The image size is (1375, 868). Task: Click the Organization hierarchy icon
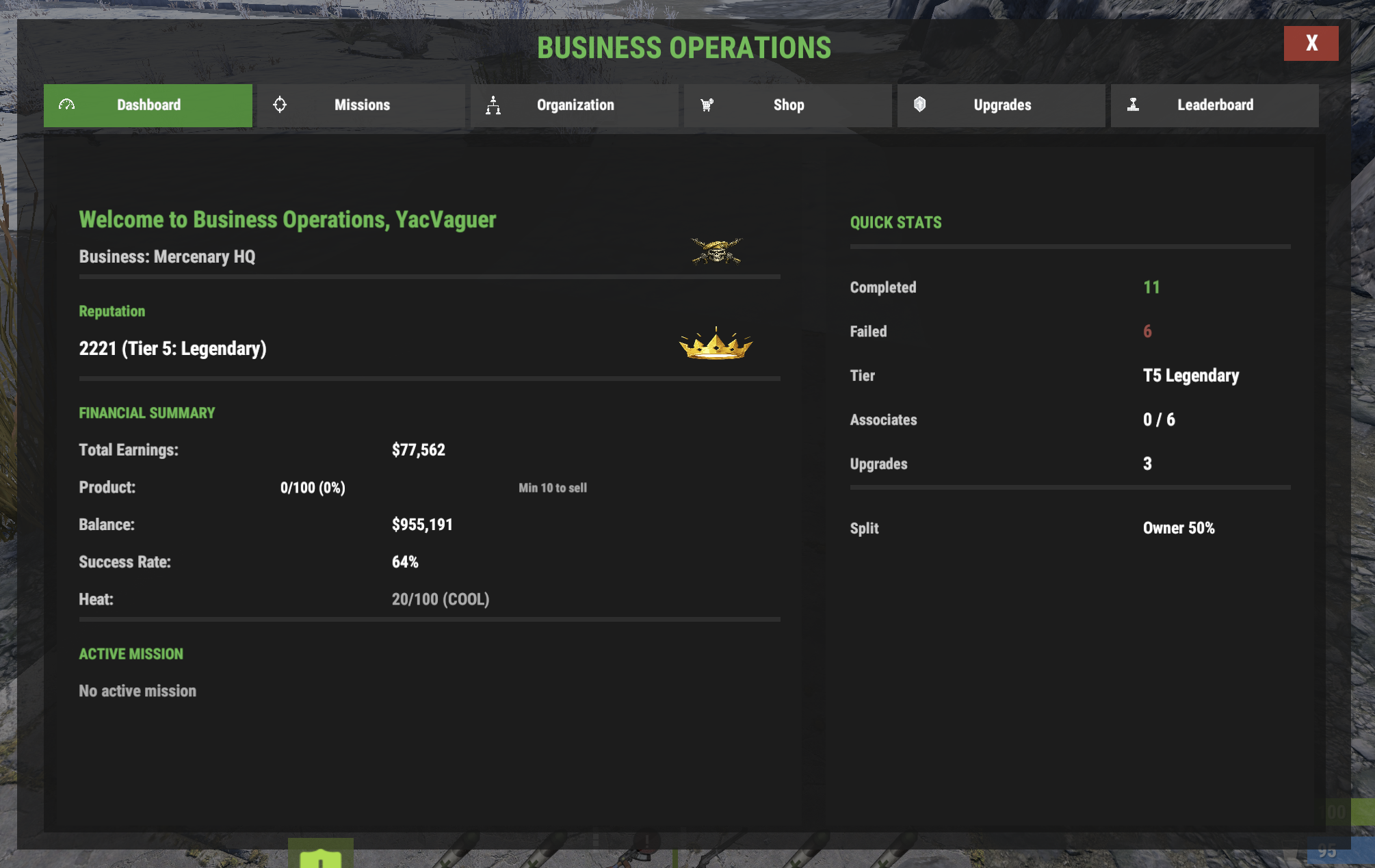493,105
